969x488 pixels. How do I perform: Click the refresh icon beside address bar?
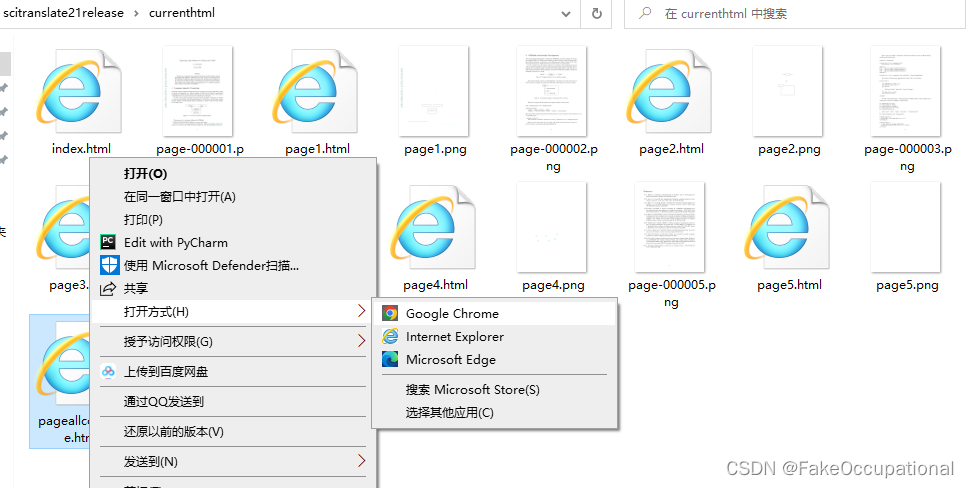tap(596, 14)
